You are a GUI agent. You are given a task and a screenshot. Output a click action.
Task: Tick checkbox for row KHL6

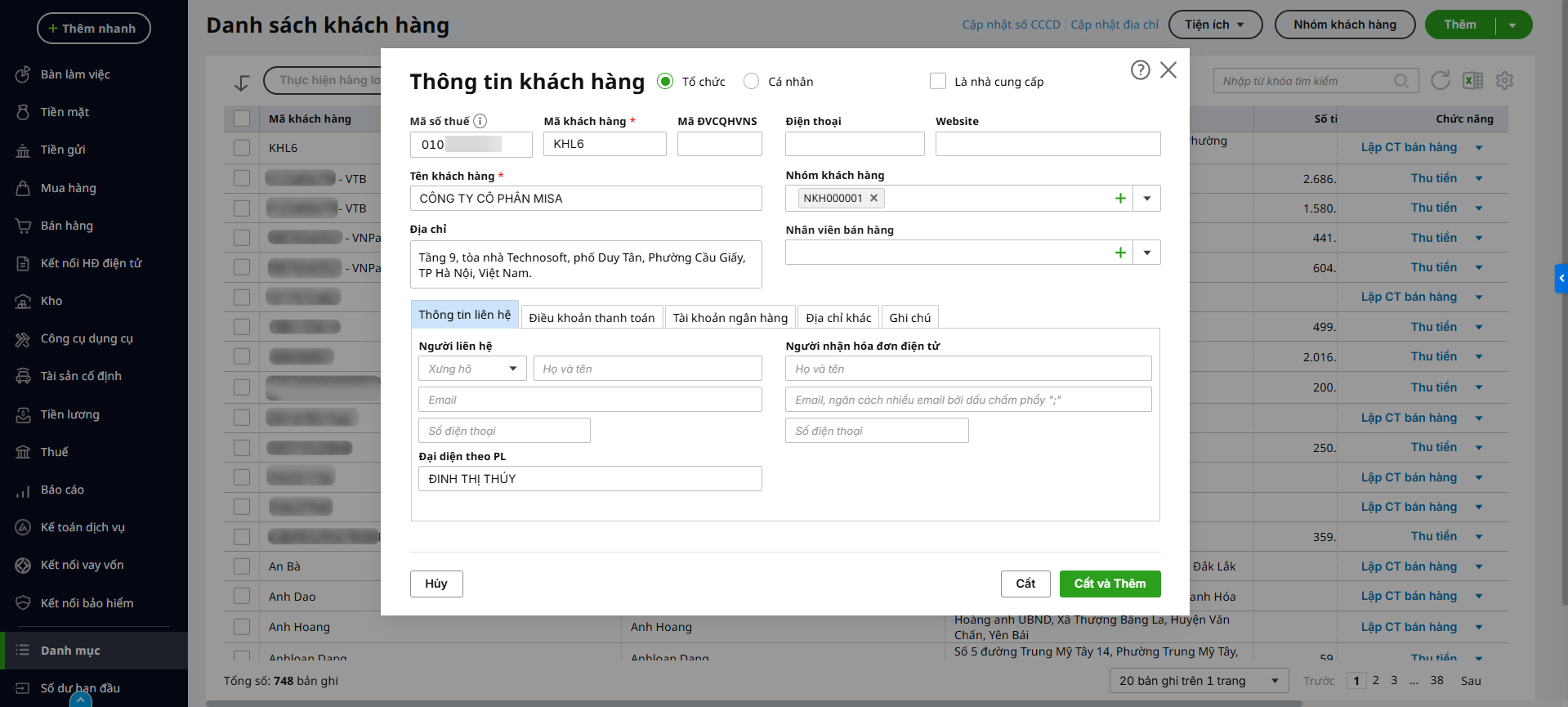coord(242,148)
